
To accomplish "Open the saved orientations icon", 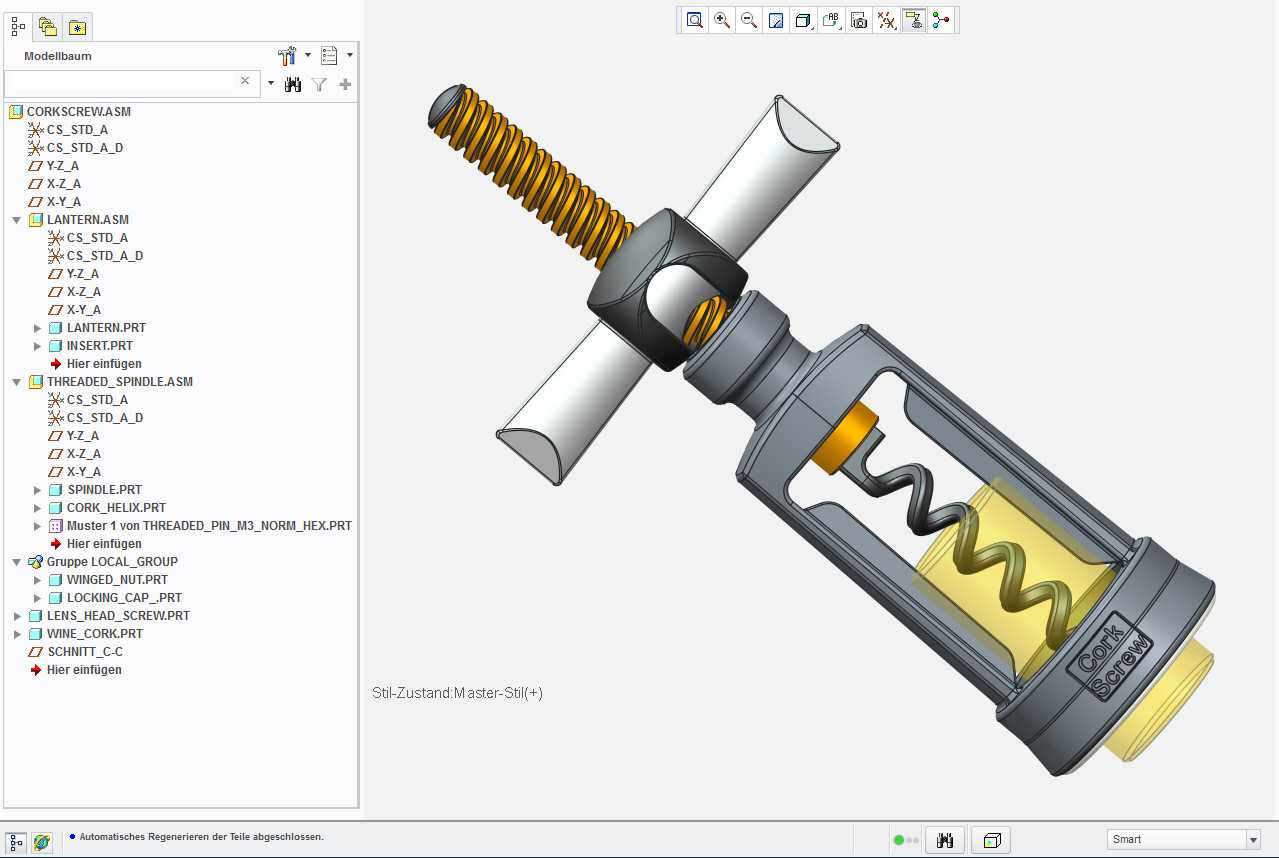I will (831, 20).
